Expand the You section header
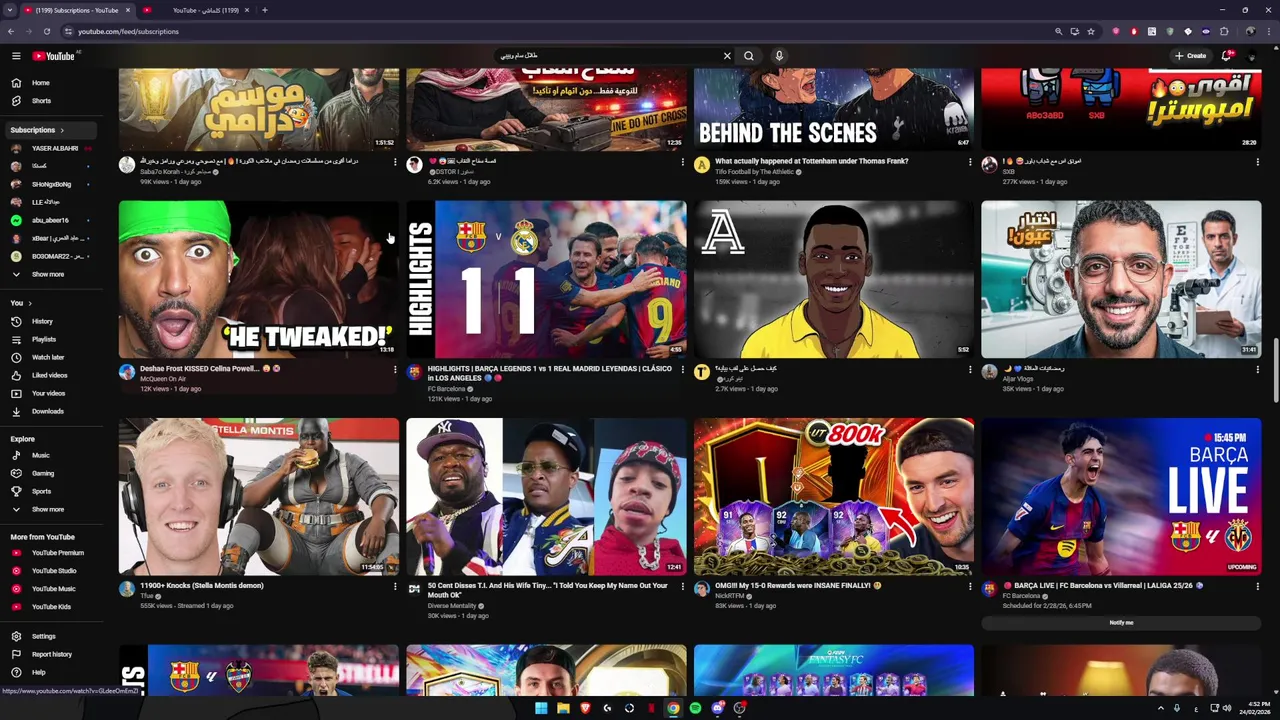1280x720 pixels. [x=21, y=303]
